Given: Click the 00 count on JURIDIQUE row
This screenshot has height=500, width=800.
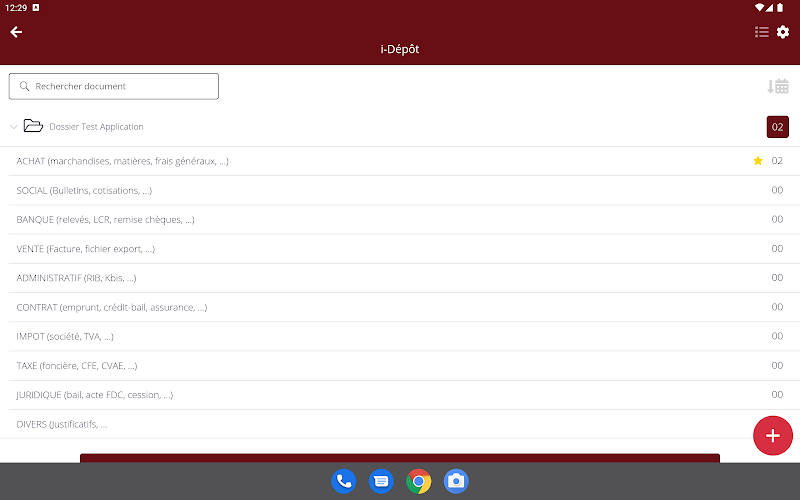Looking at the screenshot, I should pyautogui.click(x=777, y=394).
